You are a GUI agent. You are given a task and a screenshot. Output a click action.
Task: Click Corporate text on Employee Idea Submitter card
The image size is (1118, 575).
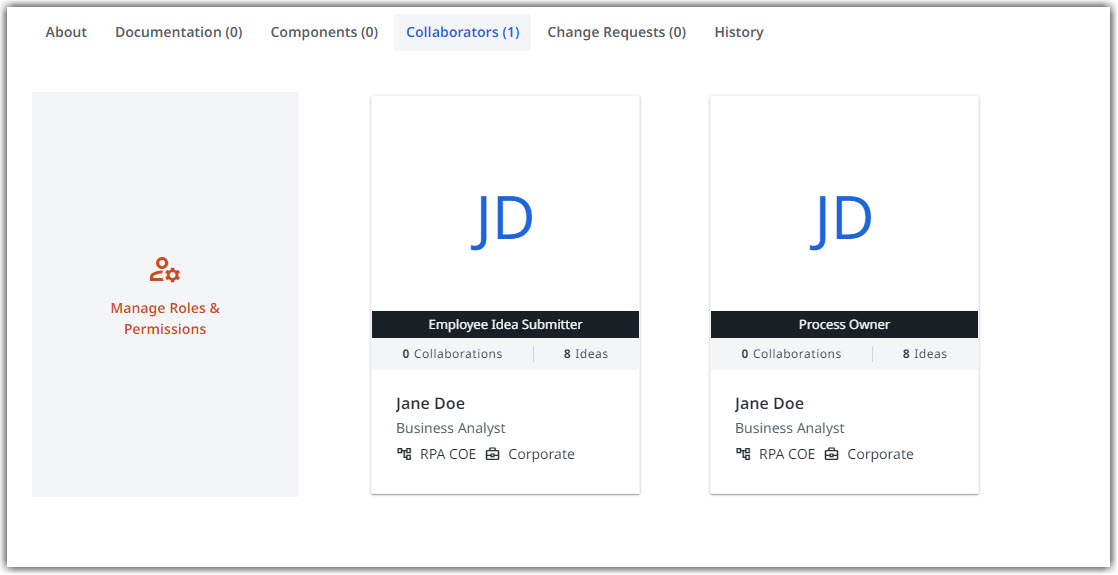(x=541, y=454)
